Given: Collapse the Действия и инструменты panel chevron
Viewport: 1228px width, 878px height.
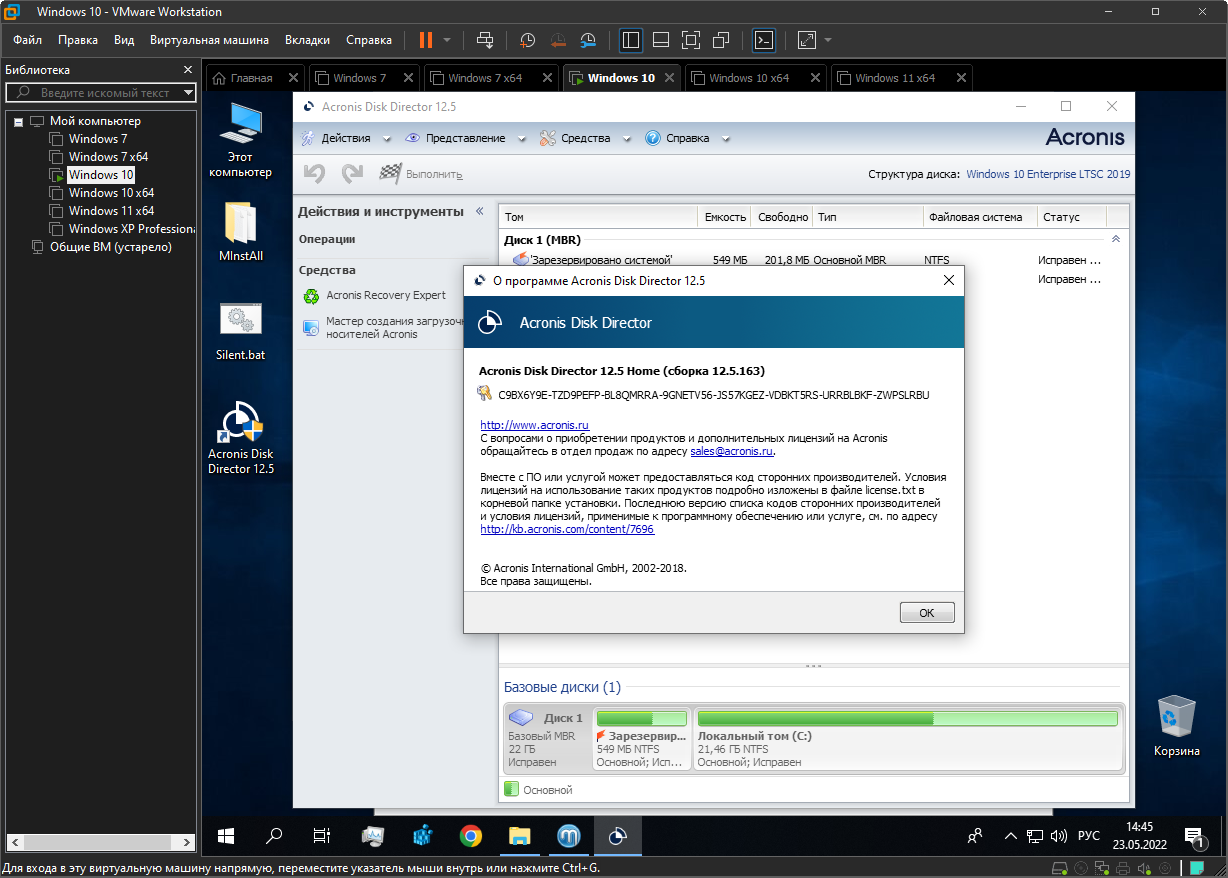Looking at the screenshot, I should 479,211.
